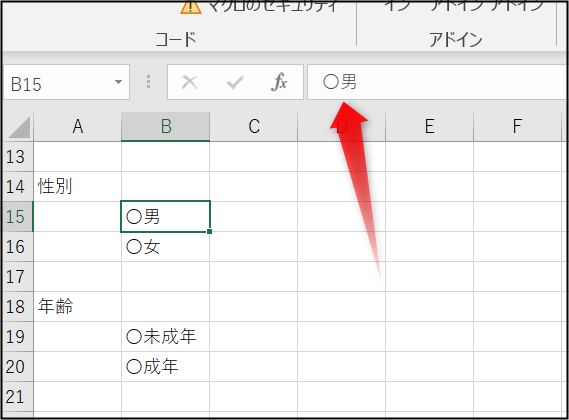Click the Enter checkmark icon in formula bar
This screenshot has width=569, height=420.
235,82
